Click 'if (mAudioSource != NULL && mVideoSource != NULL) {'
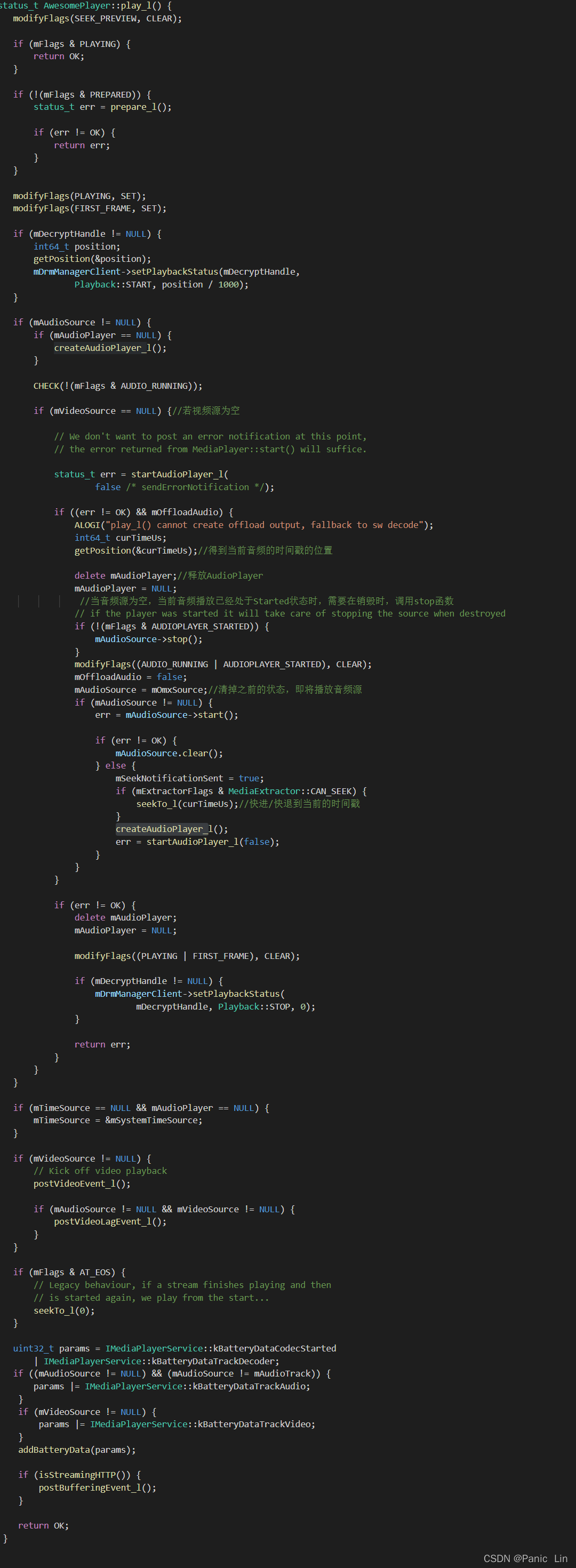Image resolution: width=576 pixels, height=1568 pixels. pyautogui.click(x=164, y=1210)
